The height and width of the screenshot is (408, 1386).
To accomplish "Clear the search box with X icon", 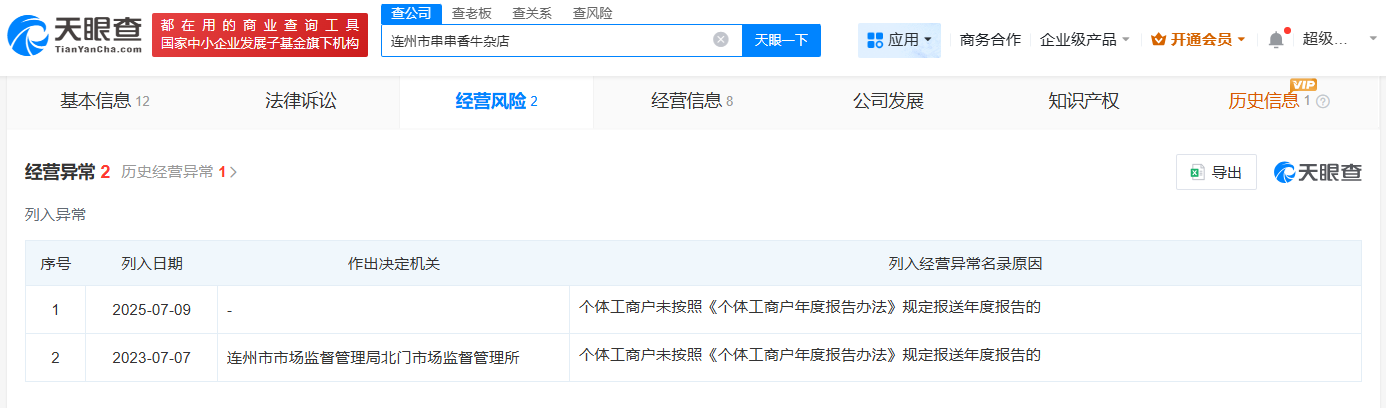I will (720, 40).
